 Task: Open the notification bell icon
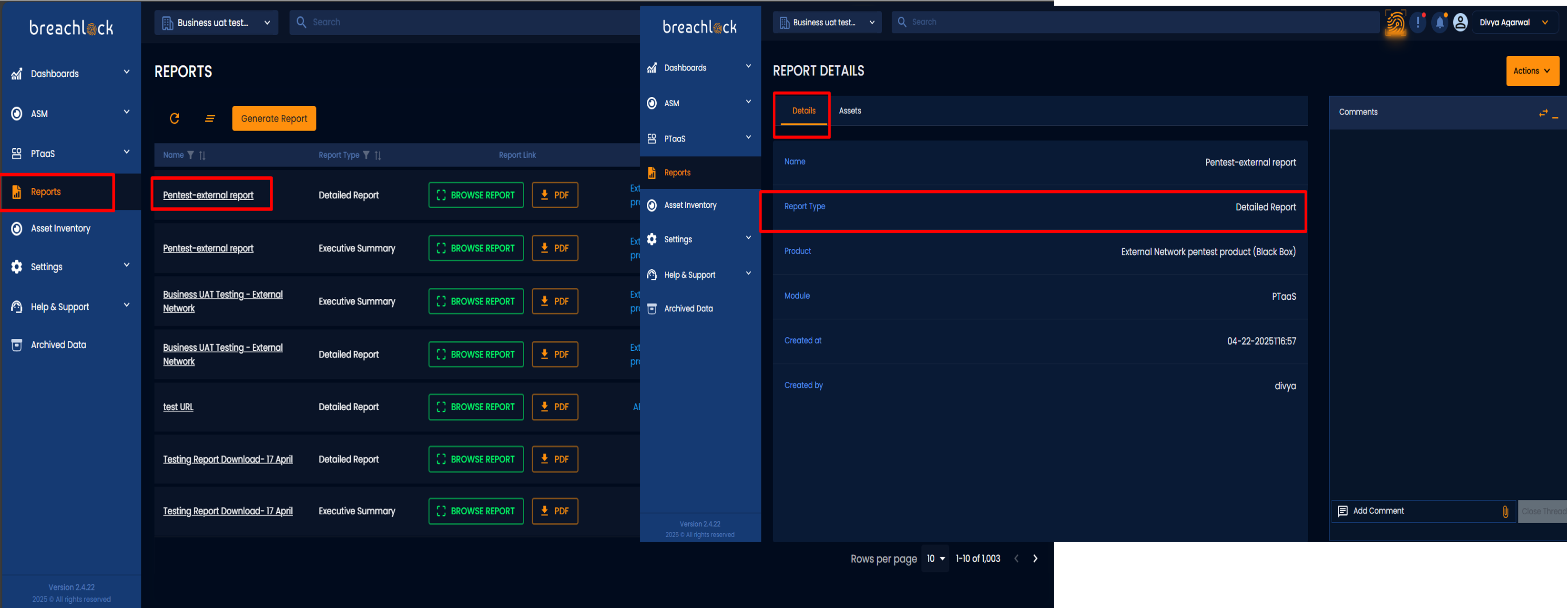pyautogui.click(x=1440, y=22)
